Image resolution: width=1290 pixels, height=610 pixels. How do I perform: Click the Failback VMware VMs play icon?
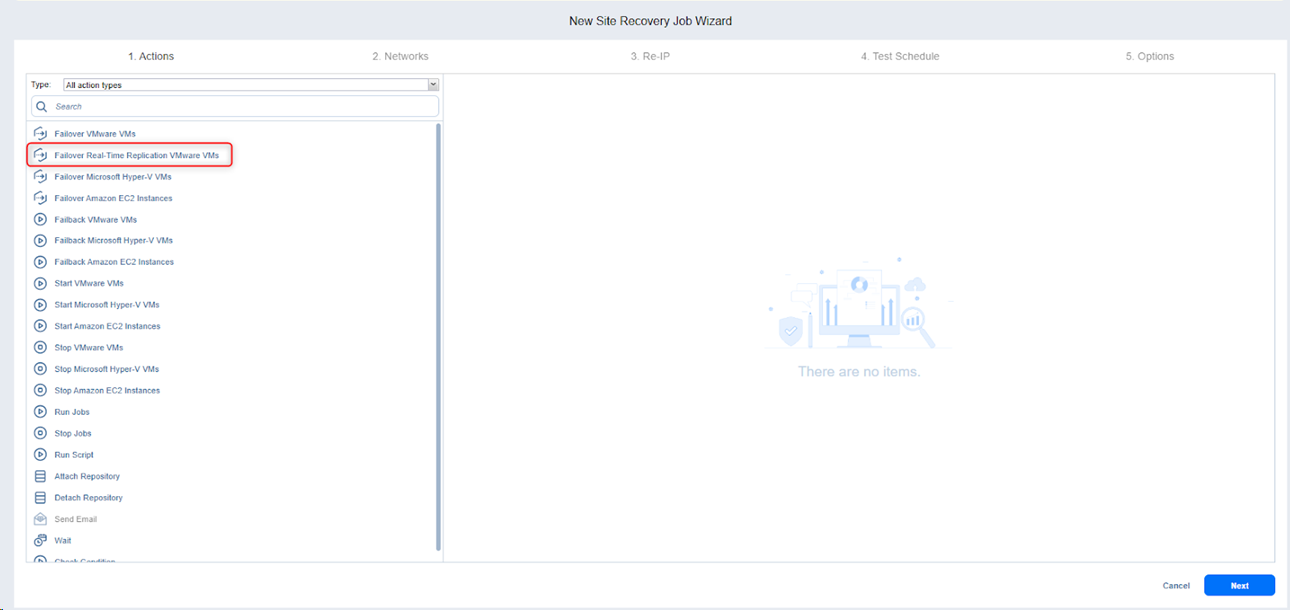click(41, 220)
